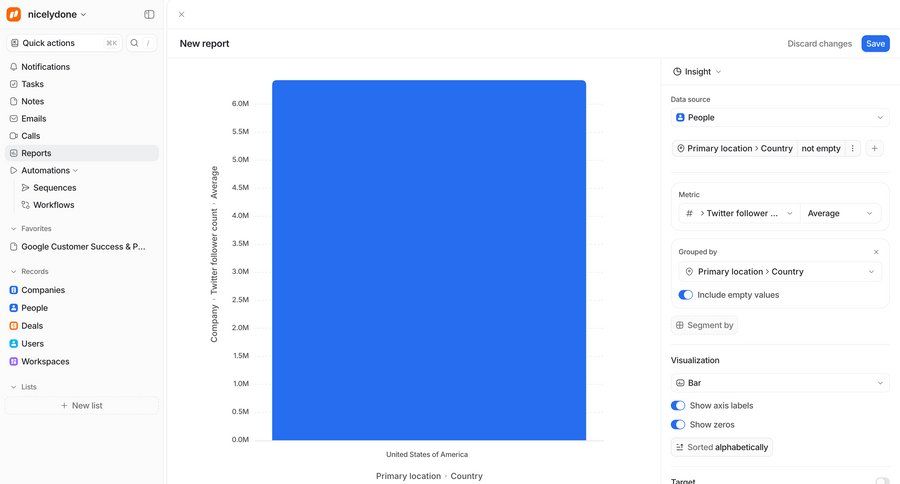900x484 pixels.
Task: Click the blue United States bar
Action: 429,260
